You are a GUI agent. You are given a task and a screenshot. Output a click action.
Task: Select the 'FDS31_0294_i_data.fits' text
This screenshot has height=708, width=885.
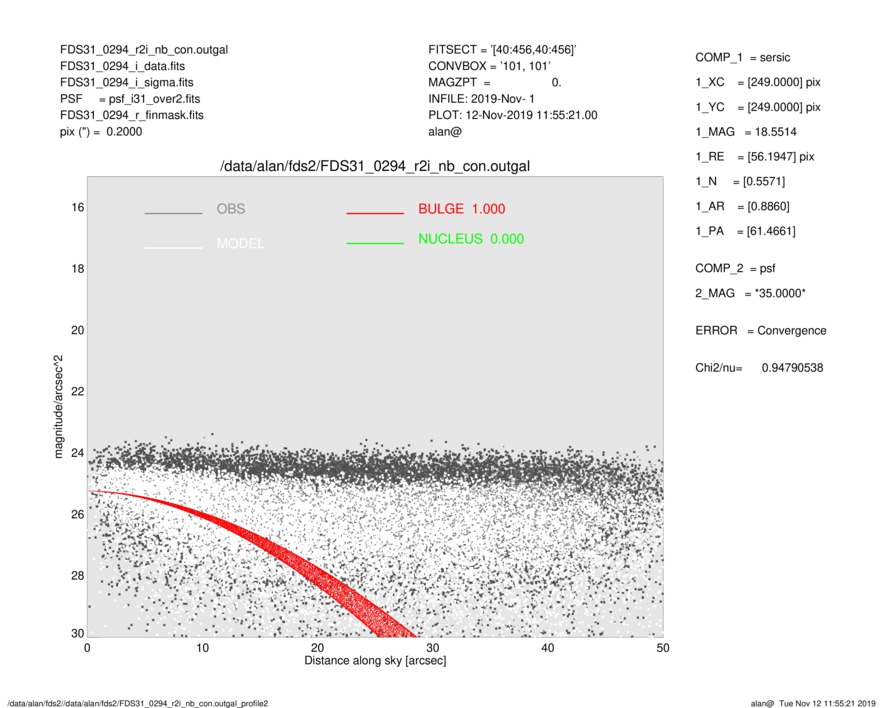[122, 66]
